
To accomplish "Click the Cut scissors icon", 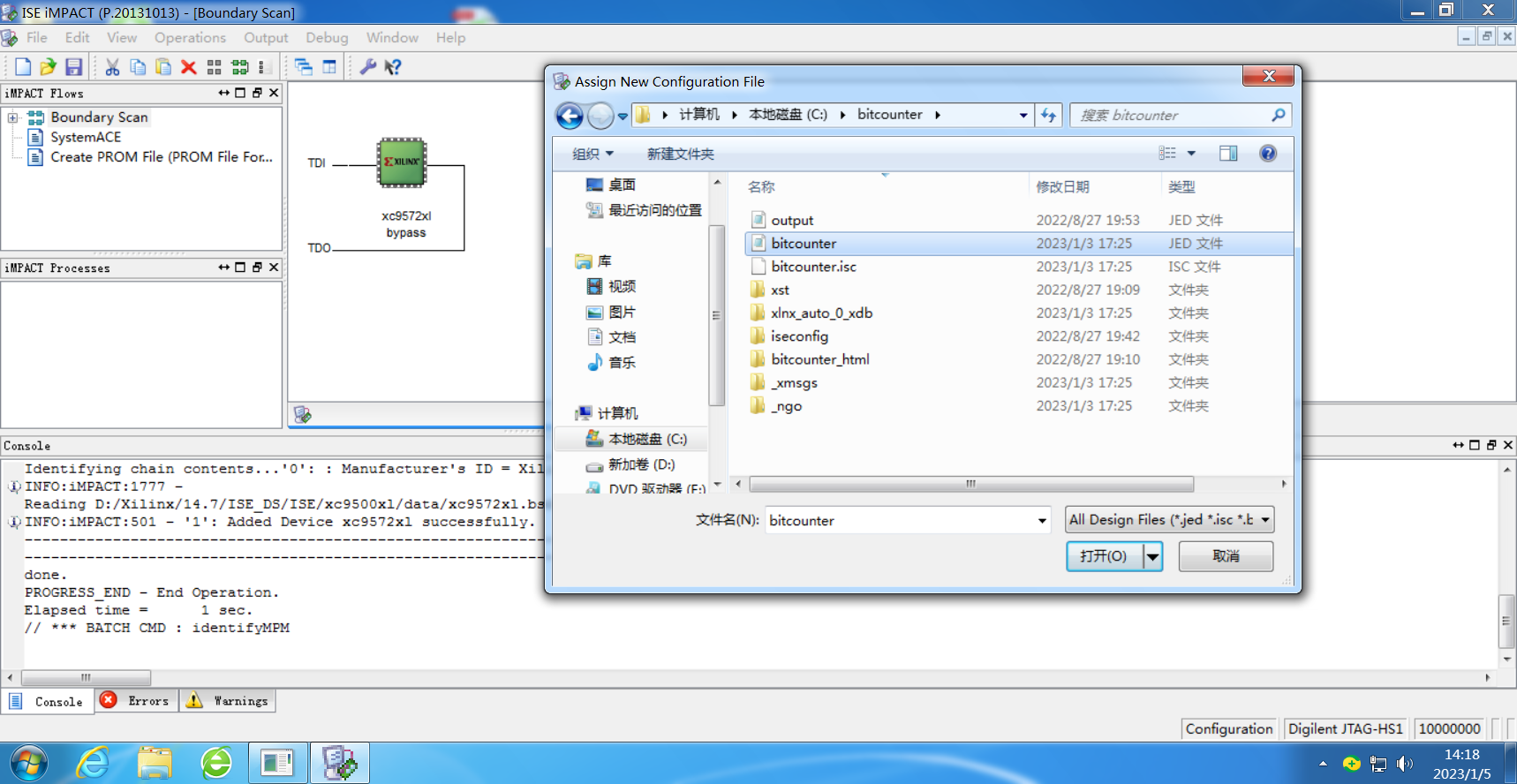I will tap(112, 67).
